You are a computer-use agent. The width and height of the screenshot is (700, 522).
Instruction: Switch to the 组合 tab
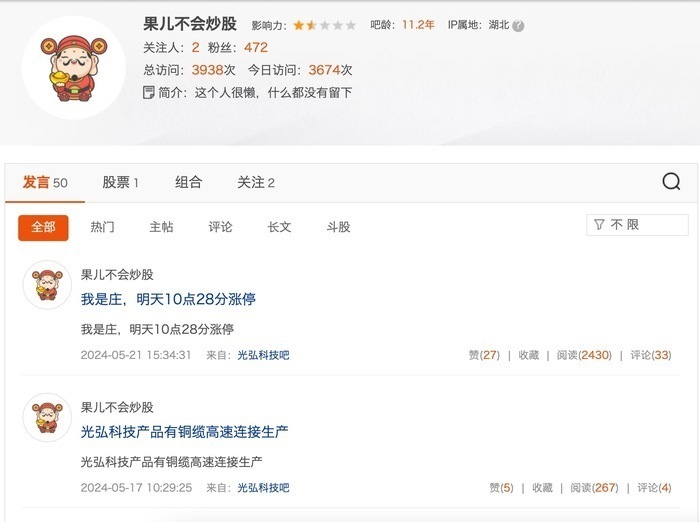tap(188, 182)
